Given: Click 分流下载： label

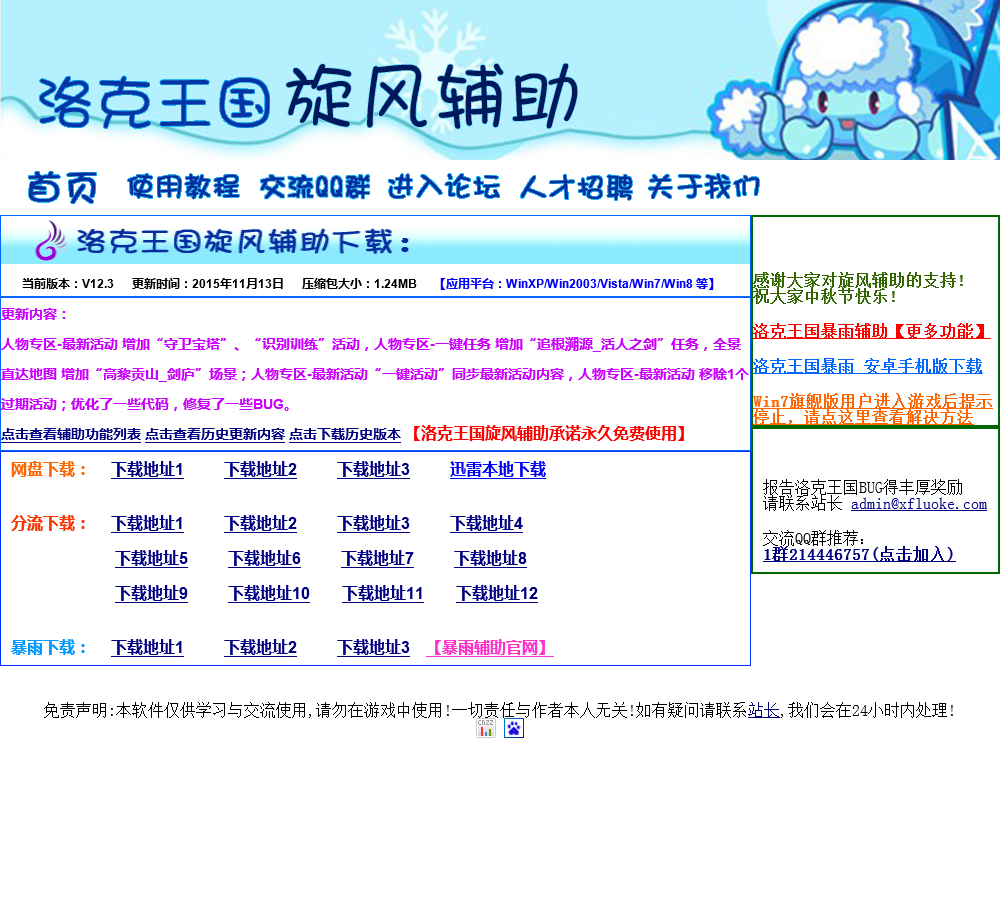Looking at the screenshot, I should [49, 524].
